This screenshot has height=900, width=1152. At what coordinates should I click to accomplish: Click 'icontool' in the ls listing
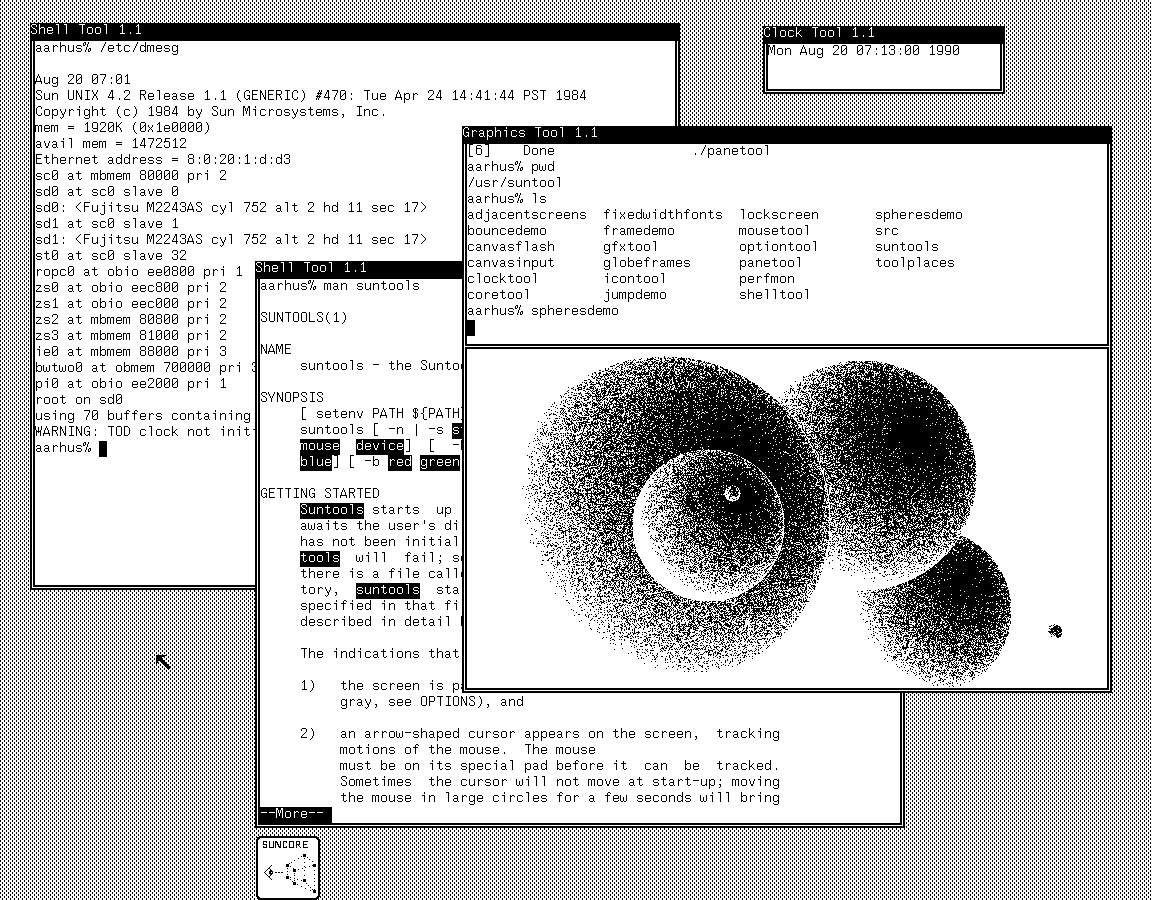pyautogui.click(x=635, y=279)
